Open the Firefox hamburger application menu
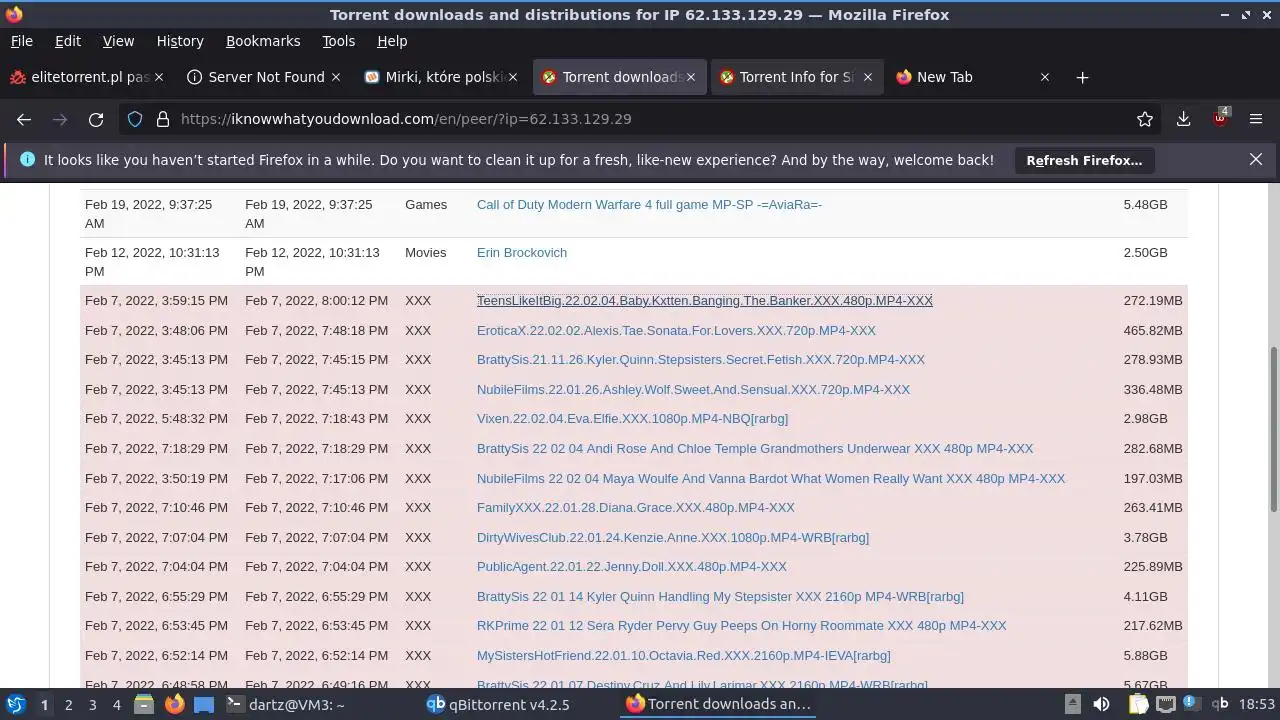This screenshot has width=1280, height=720. click(1256, 119)
